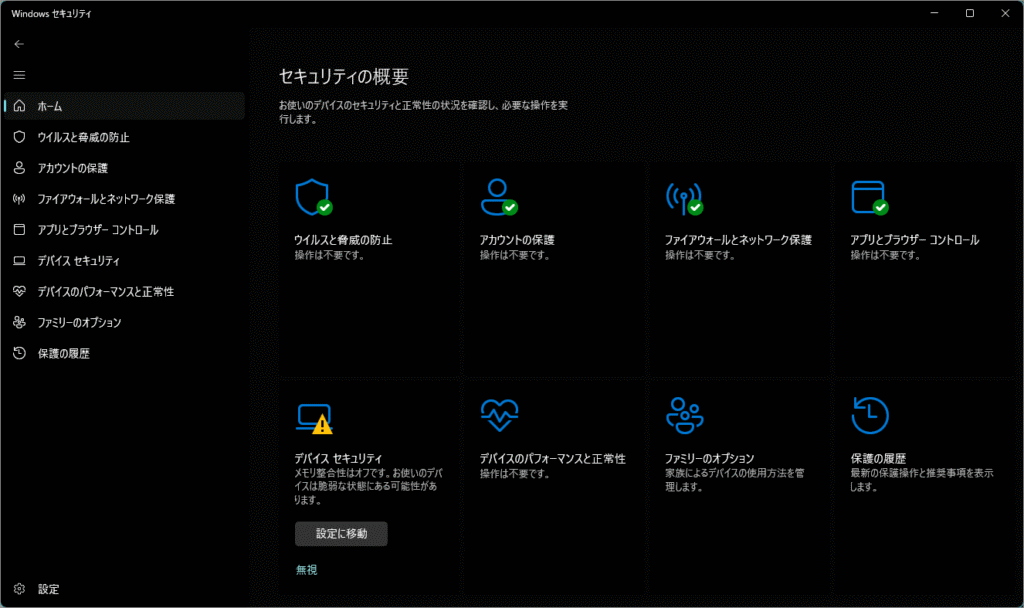Image resolution: width=1024 pixels, height=608 pixels.
Task: Click the firewall and network antenna tile icon
Action: [683, 198]
